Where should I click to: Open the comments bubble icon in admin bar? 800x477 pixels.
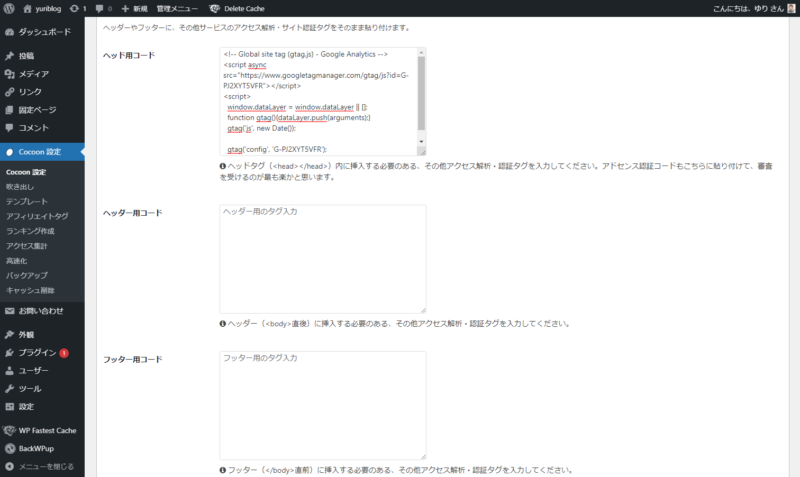coord(99,8)
